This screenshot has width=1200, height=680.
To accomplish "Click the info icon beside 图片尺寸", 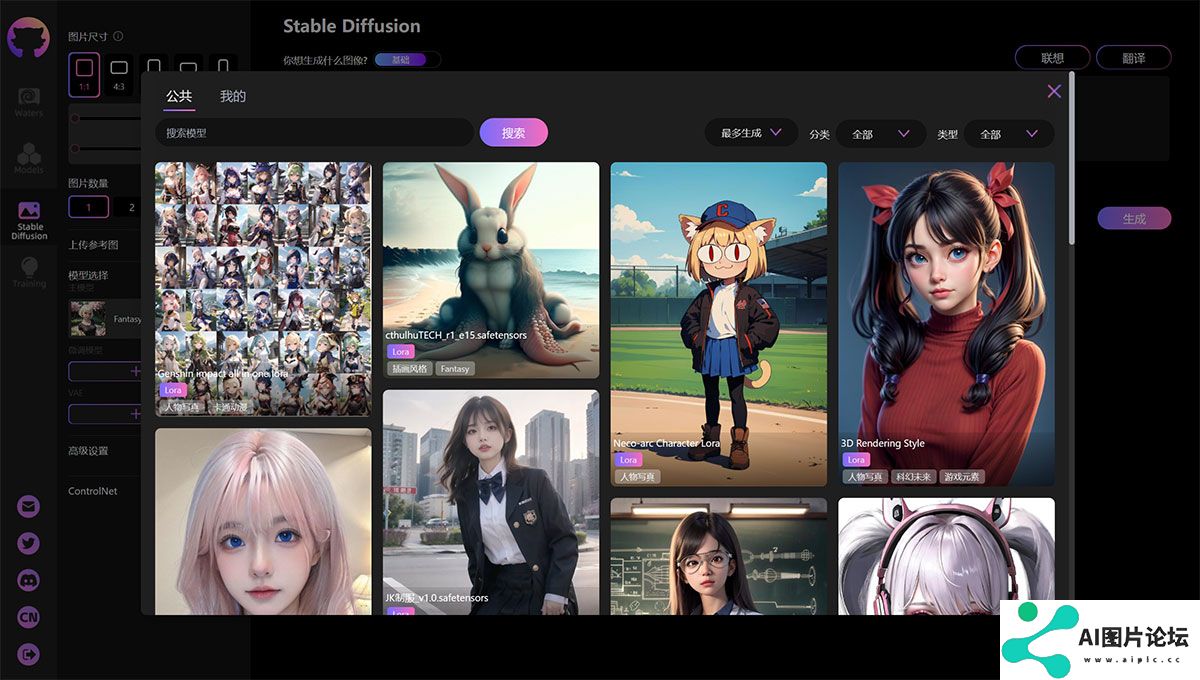I will [118, 36].
